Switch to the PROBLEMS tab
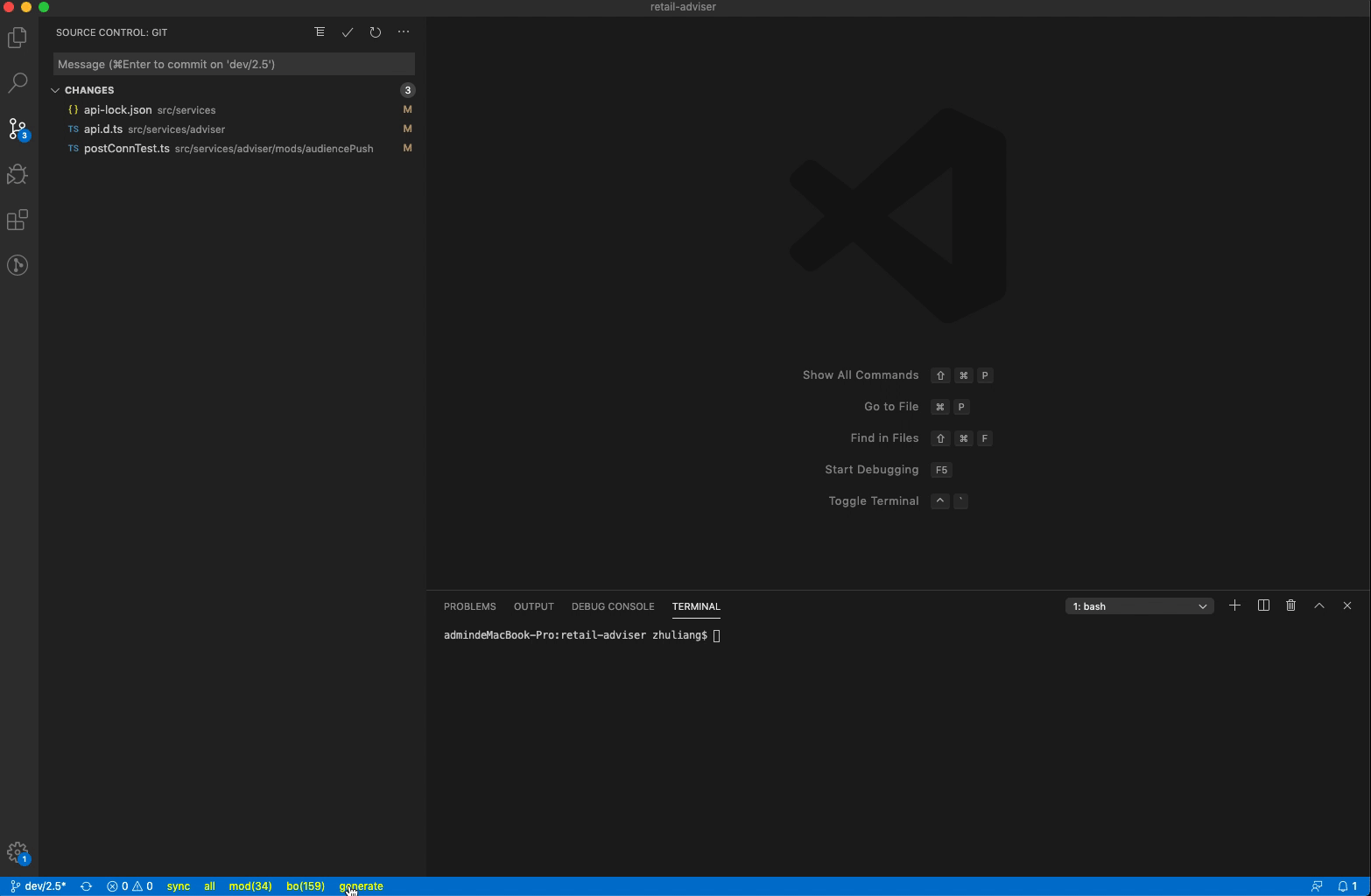This screenshot has height=896, width=1371. [469, 606]
